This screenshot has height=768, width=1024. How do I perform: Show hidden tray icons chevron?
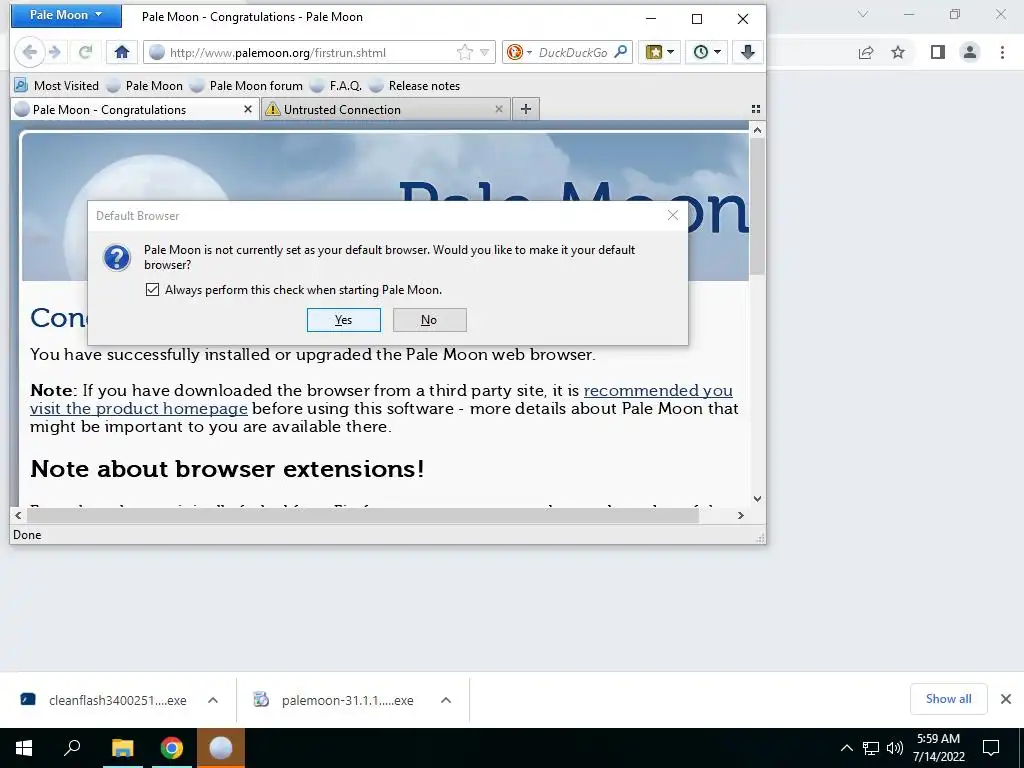pos(846,748)
